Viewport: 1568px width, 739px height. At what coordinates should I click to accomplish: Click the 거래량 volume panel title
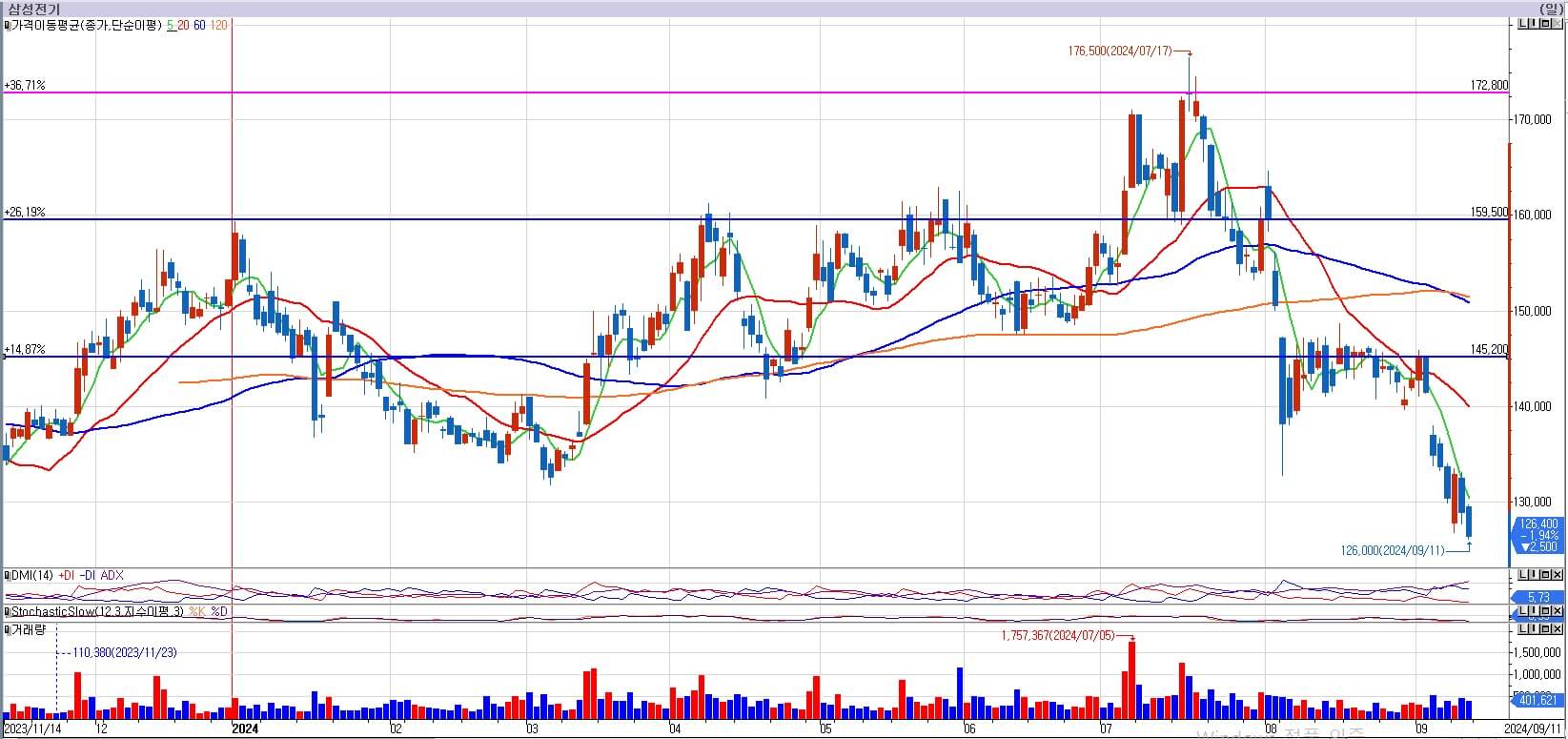27,630
